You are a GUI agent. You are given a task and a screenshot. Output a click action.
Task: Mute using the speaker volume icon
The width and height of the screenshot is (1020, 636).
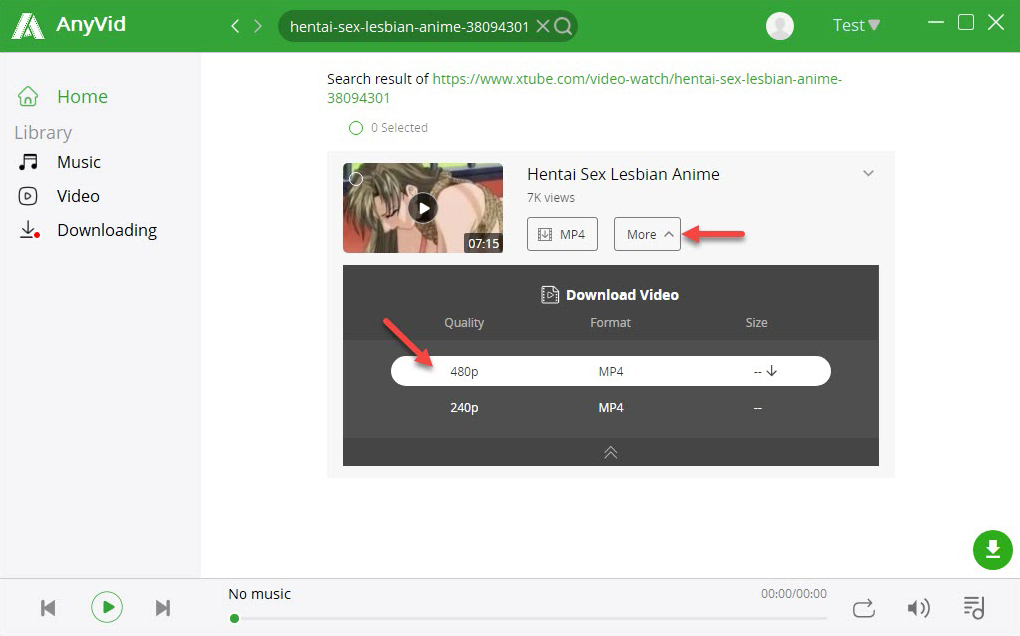[919, 608]
